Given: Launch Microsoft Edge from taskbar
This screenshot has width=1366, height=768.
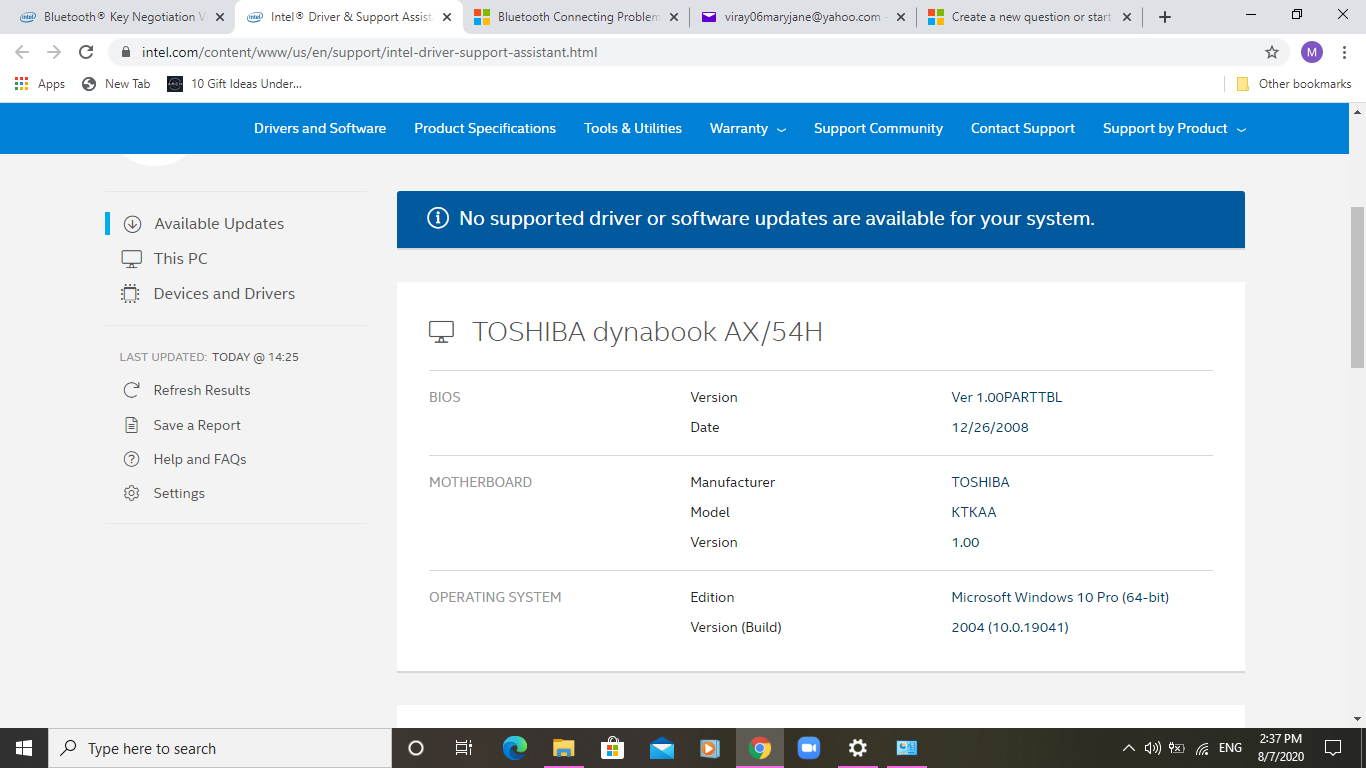Looking at the screenshot, I should coord(515,748).
